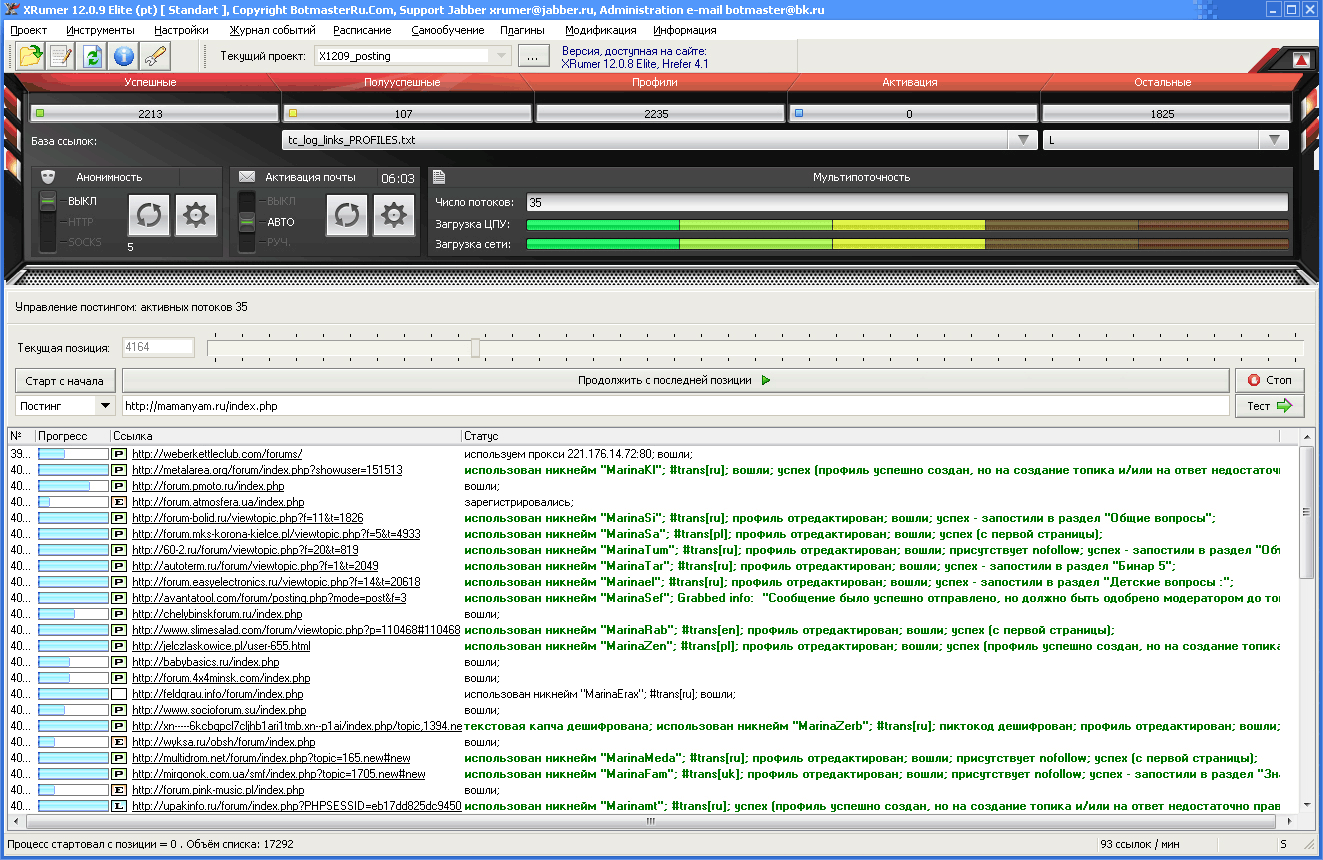Open the Журнал событий menu

click(272, 30)
